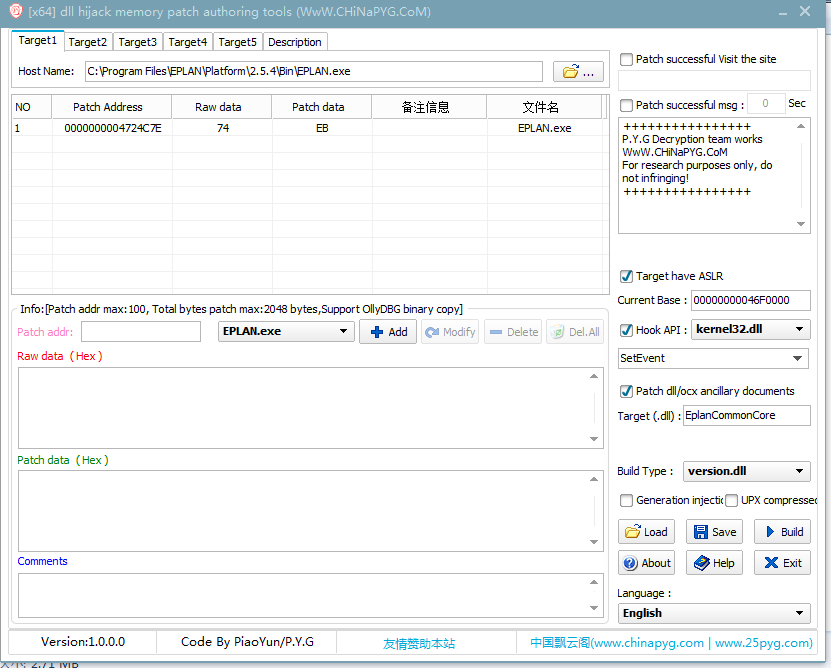Switch to the Target4 tab
831x668 pixels.
(188, 42)
